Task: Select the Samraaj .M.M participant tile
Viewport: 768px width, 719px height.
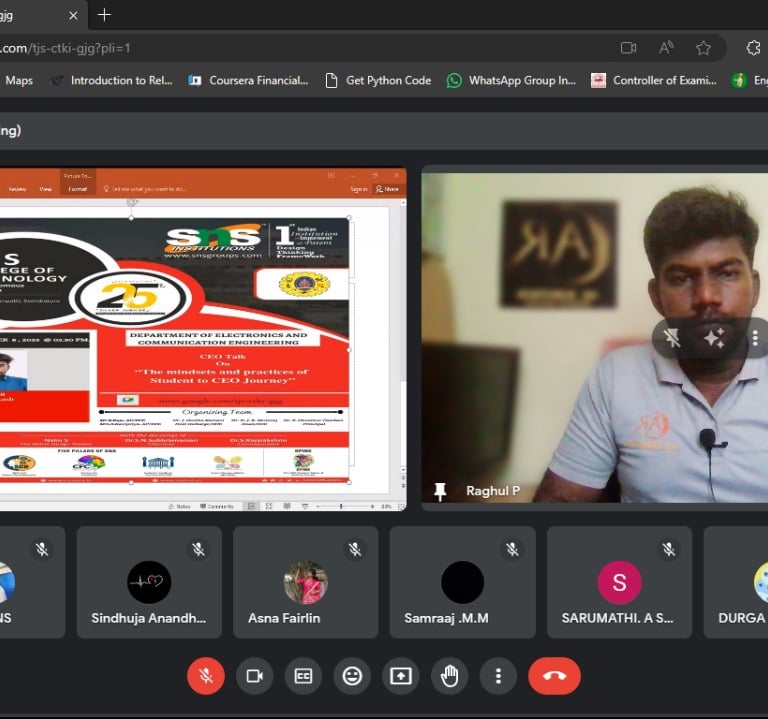Action: coord(462,582)
